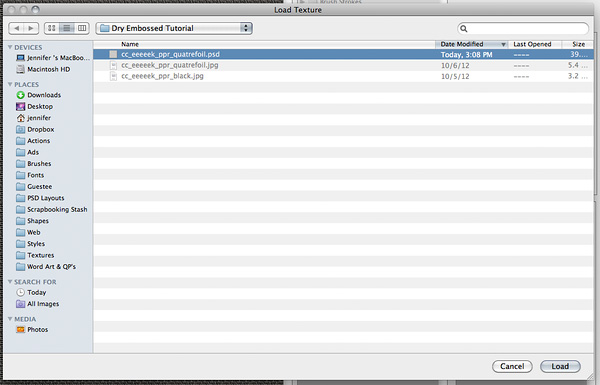The height and width of the screenshot is (385, 600).
Task: Open the Styles folder in the sidebar
Action: [31, 244]
